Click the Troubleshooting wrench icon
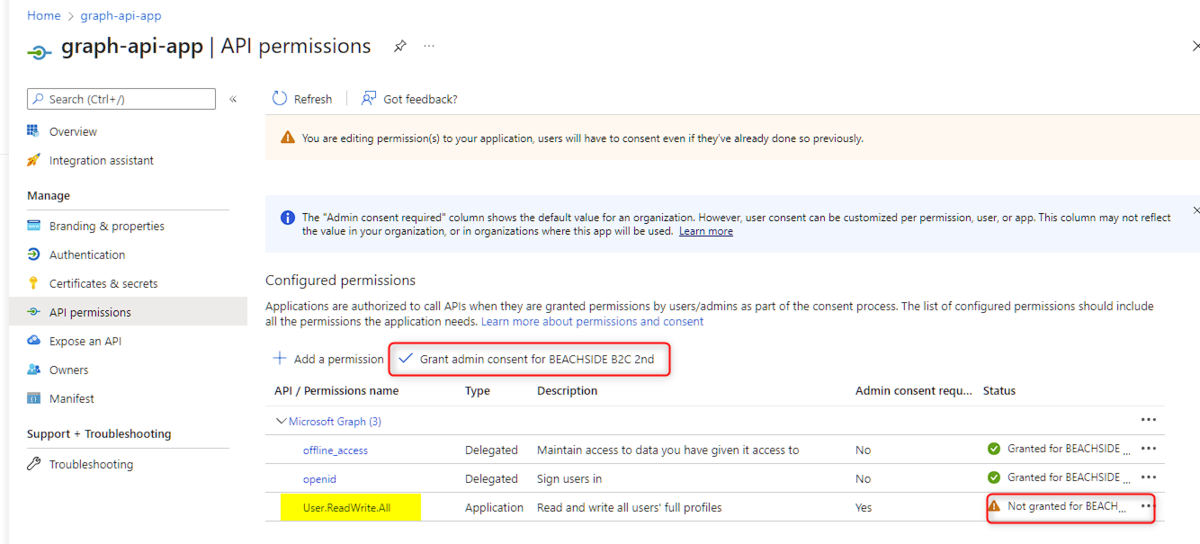This screenshot has height=544, width=1200. pyautogui.click(x=33, y=464)
